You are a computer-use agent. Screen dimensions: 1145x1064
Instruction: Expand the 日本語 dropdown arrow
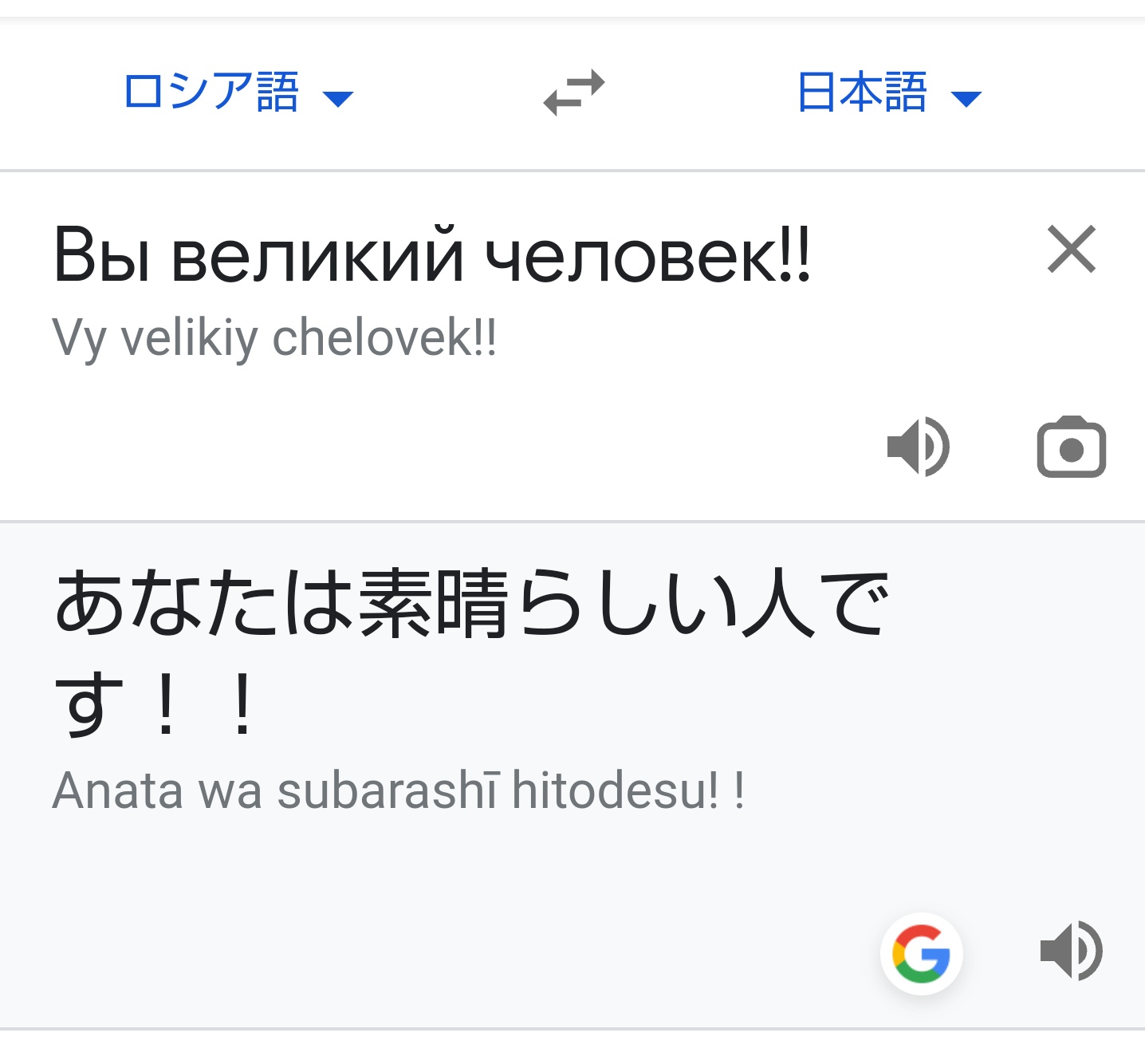[966, 99]
